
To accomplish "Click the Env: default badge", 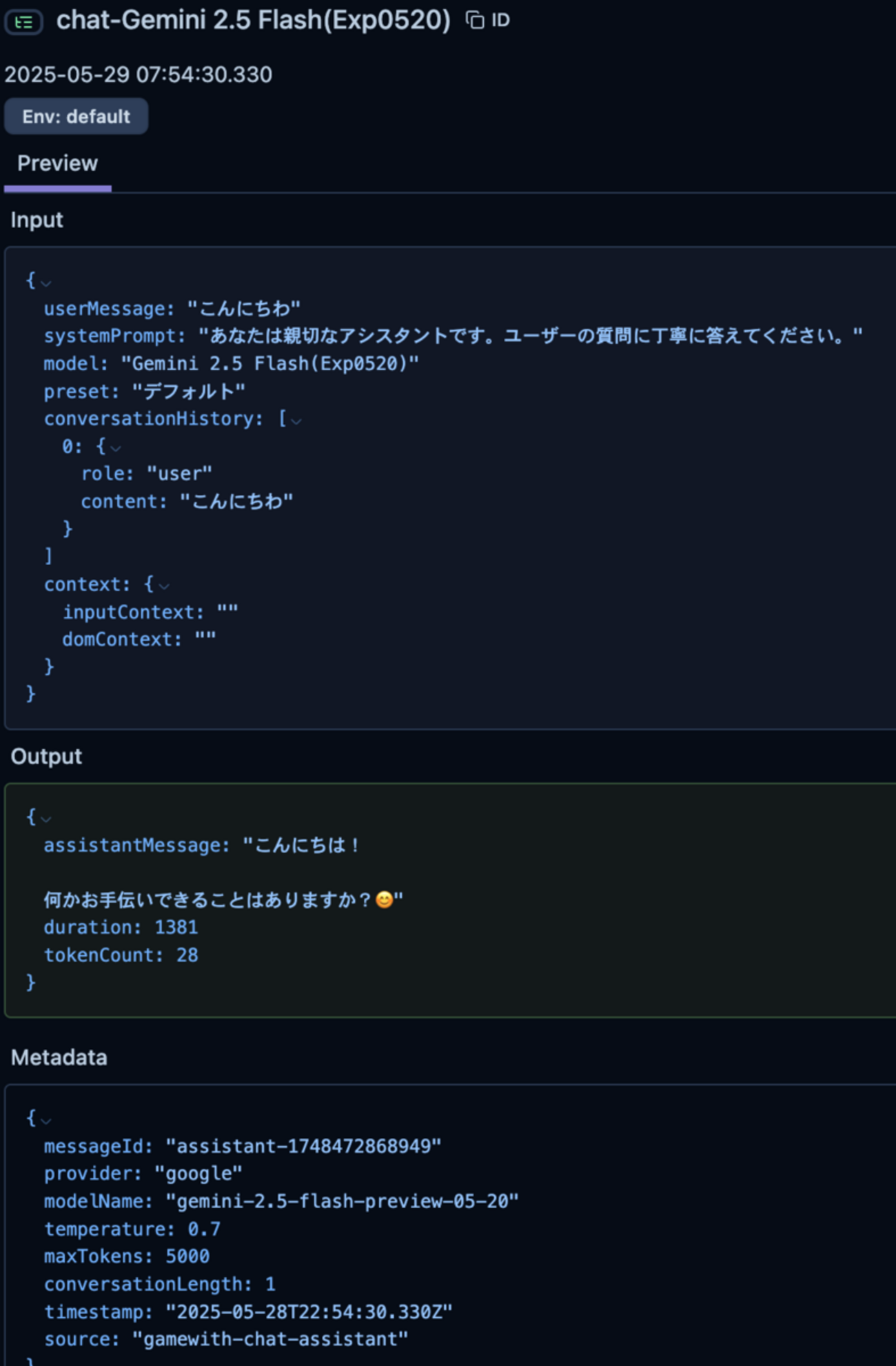I will 76,116.
